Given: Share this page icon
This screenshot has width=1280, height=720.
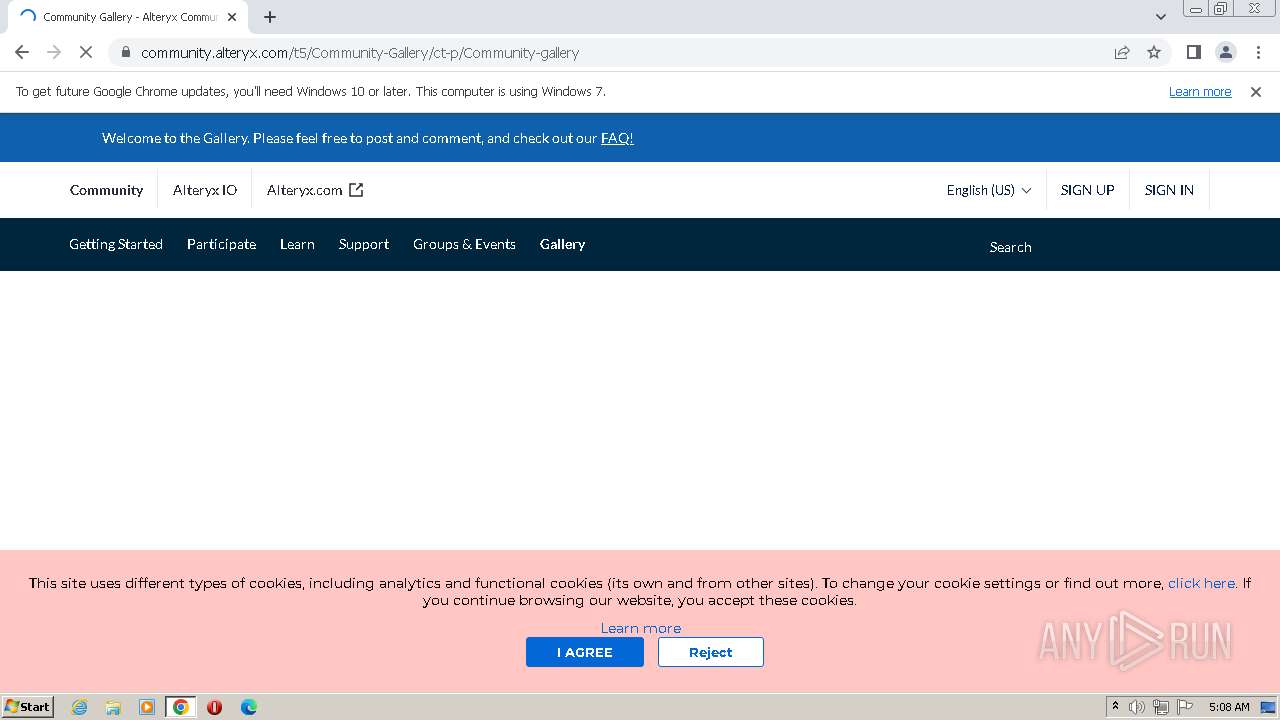Looking at the screenshot, I should tap(1122, 52).
